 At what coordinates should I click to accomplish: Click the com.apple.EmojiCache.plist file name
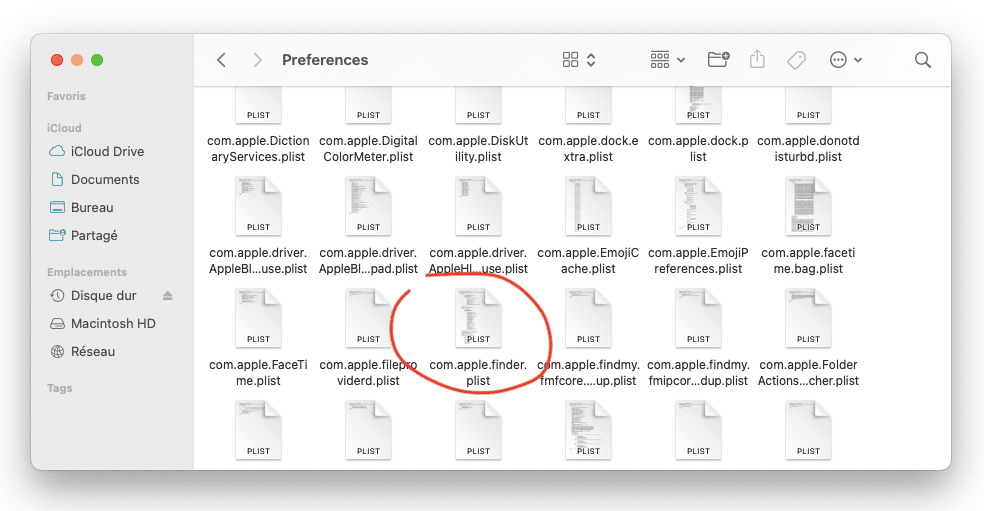pyautogui.click(x=588, y=261)
